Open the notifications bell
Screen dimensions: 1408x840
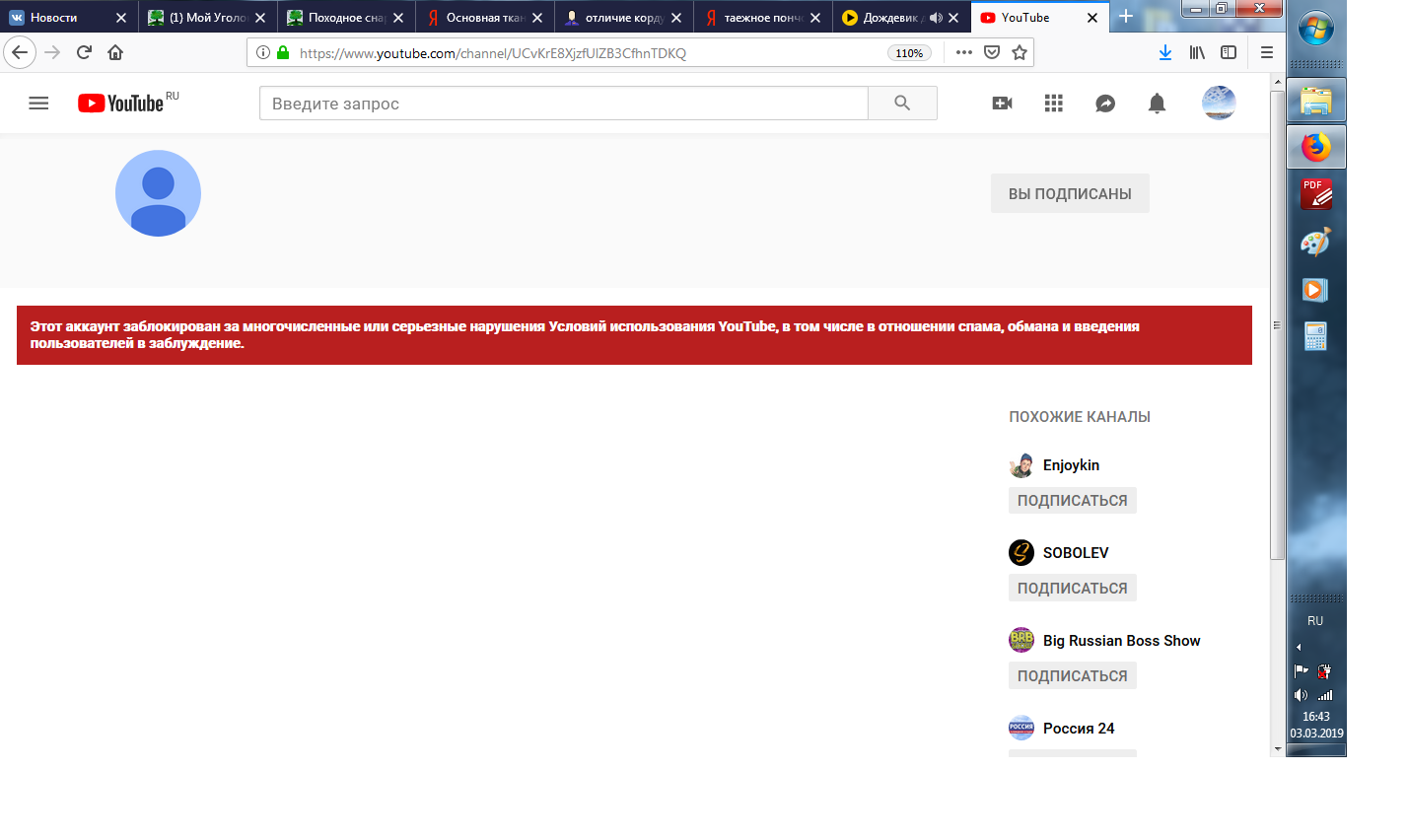click(x=1157, y=104)
